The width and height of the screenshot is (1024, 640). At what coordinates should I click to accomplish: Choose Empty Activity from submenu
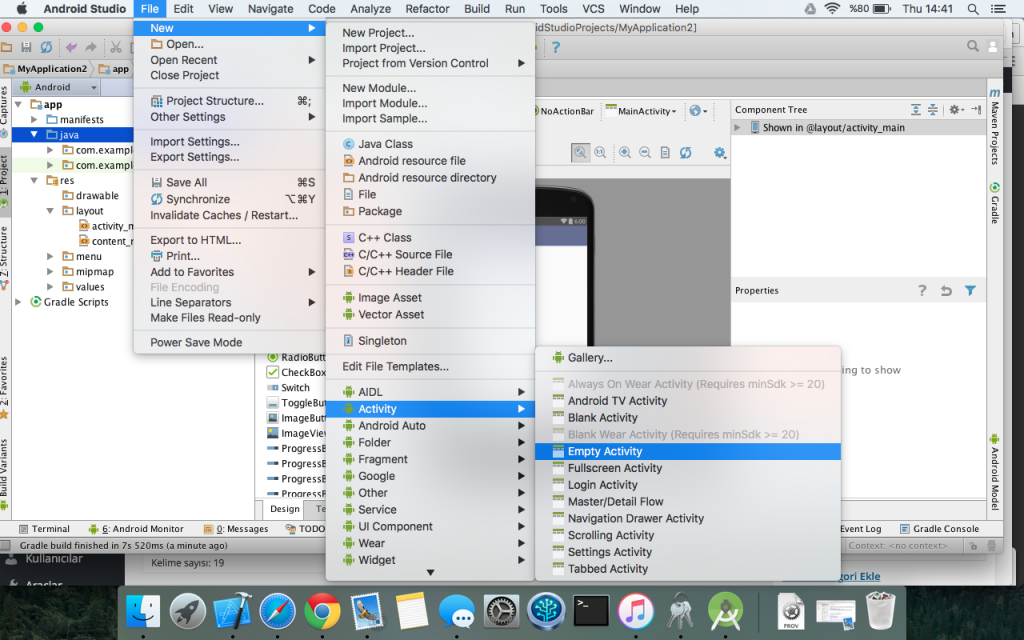[x=688, y=451]
